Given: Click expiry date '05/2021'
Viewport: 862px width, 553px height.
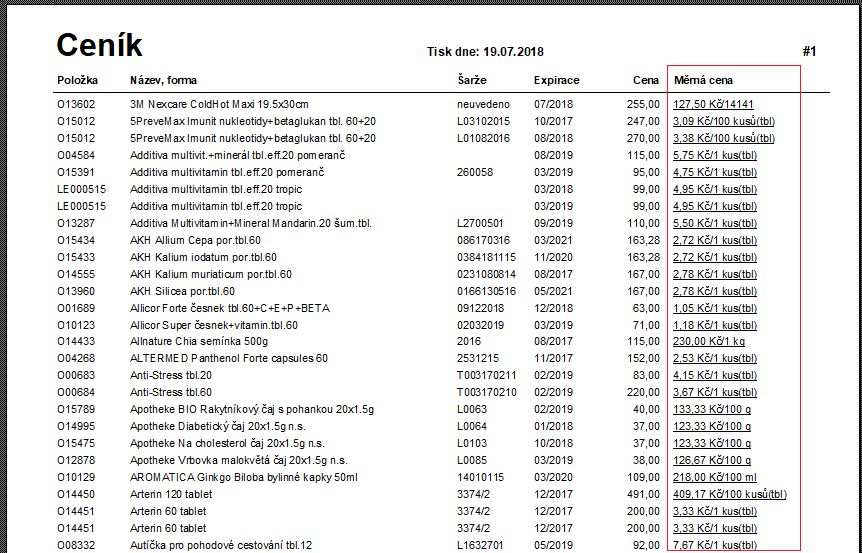Looking at the screenshot, I should [x=553, y=291].
